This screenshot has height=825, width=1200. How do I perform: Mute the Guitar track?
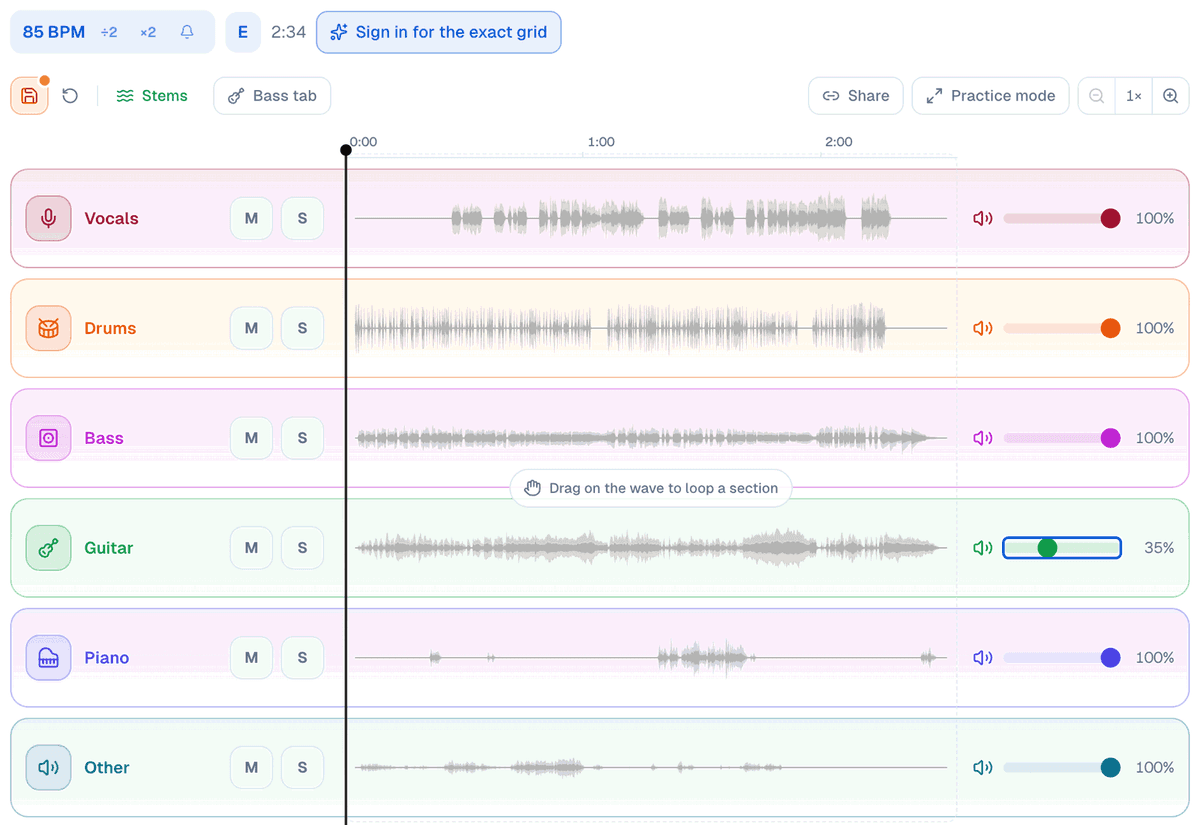(x=251, y=548)
